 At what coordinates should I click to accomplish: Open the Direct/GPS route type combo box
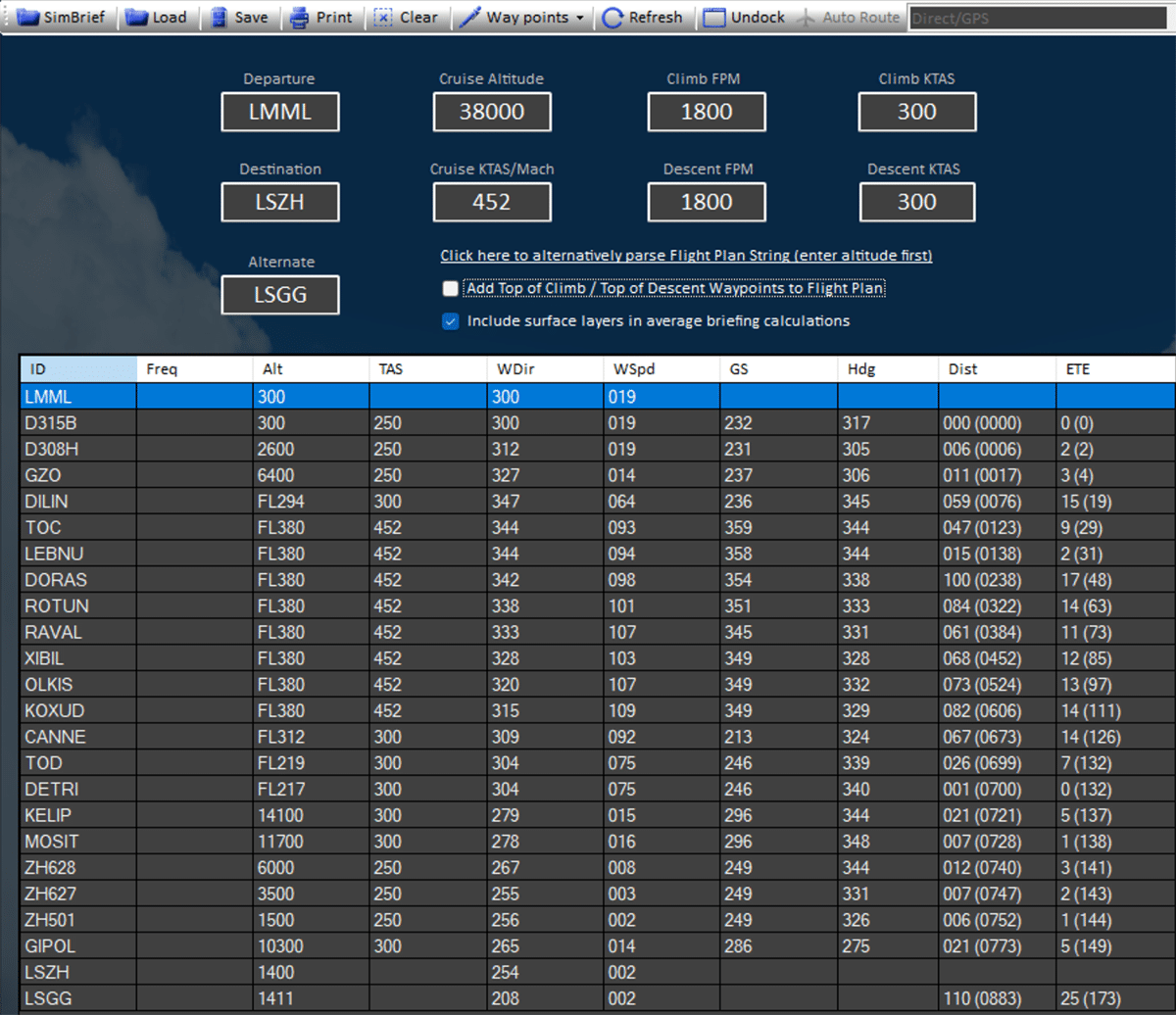click(x=1039, y=18)
